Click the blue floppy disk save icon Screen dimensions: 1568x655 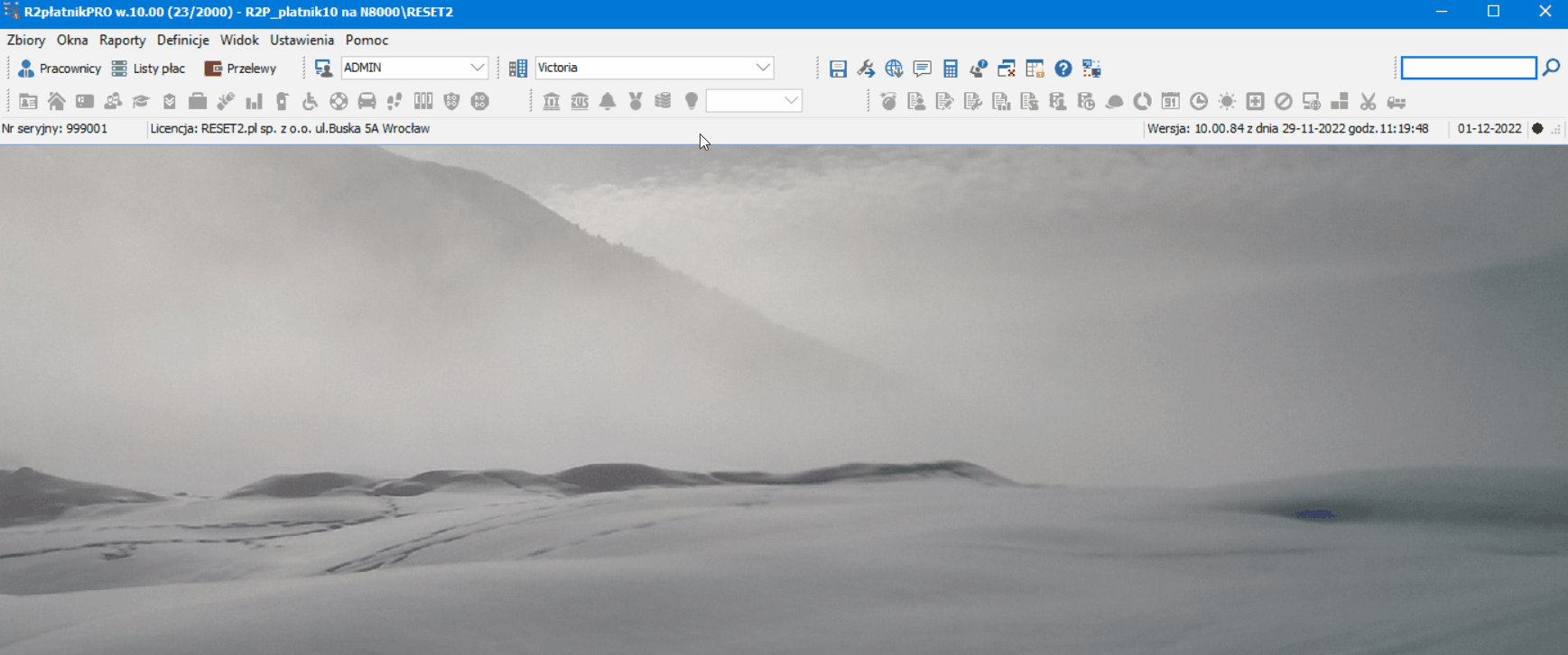click(838, 69)
